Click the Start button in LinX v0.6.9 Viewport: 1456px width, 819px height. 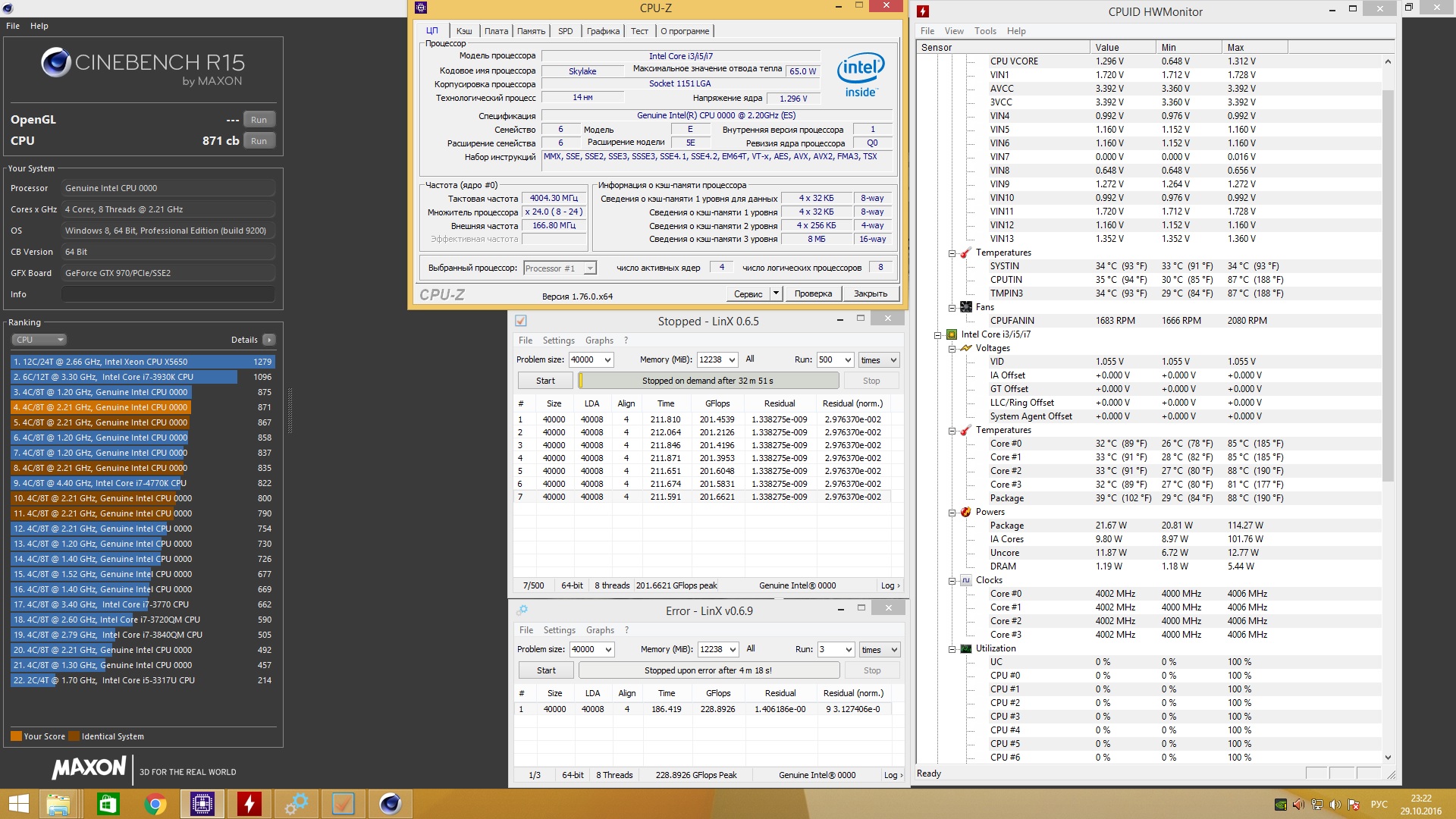point(546,670)
